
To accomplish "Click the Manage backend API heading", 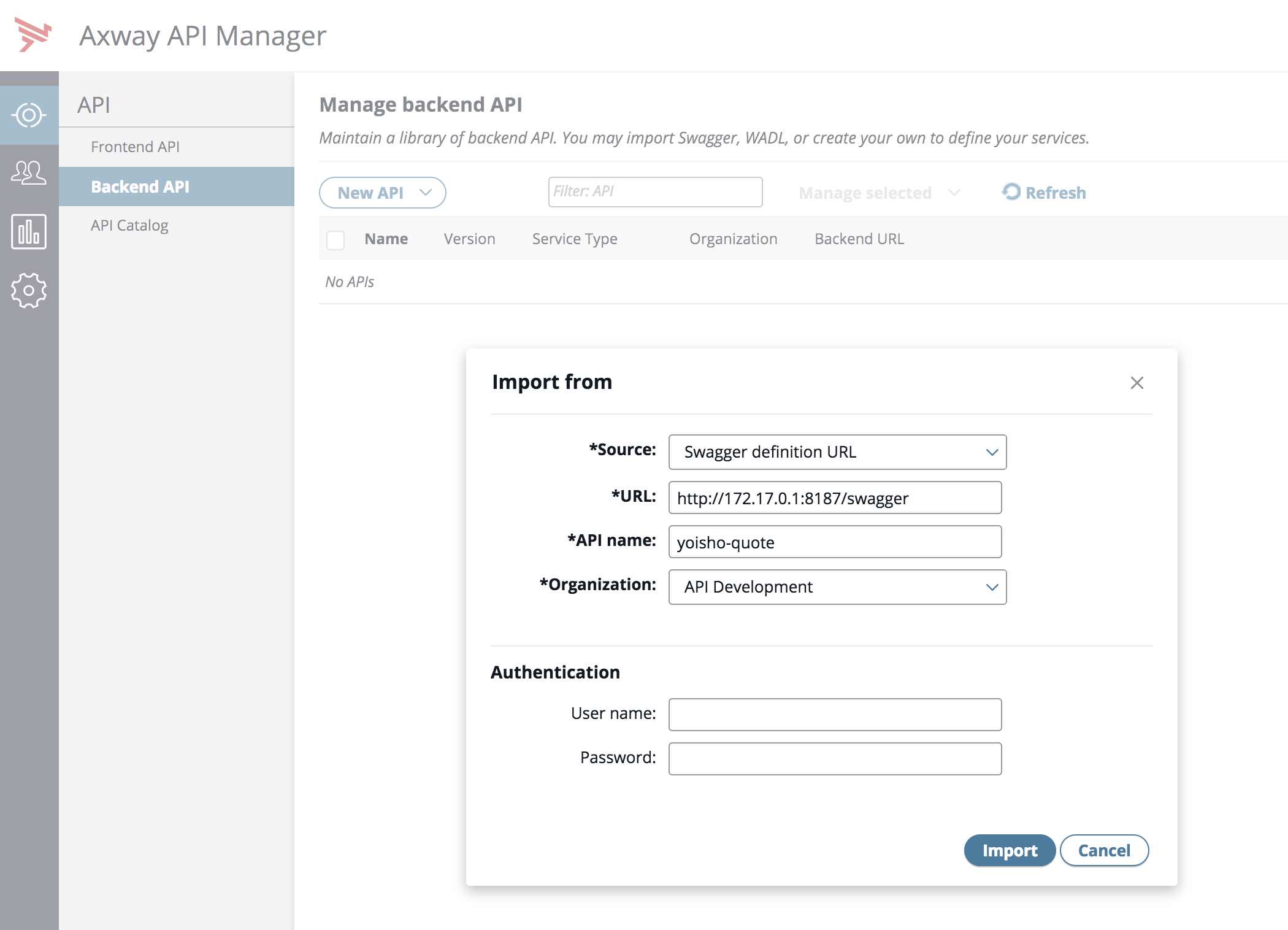I will click(x=421, y=104).
